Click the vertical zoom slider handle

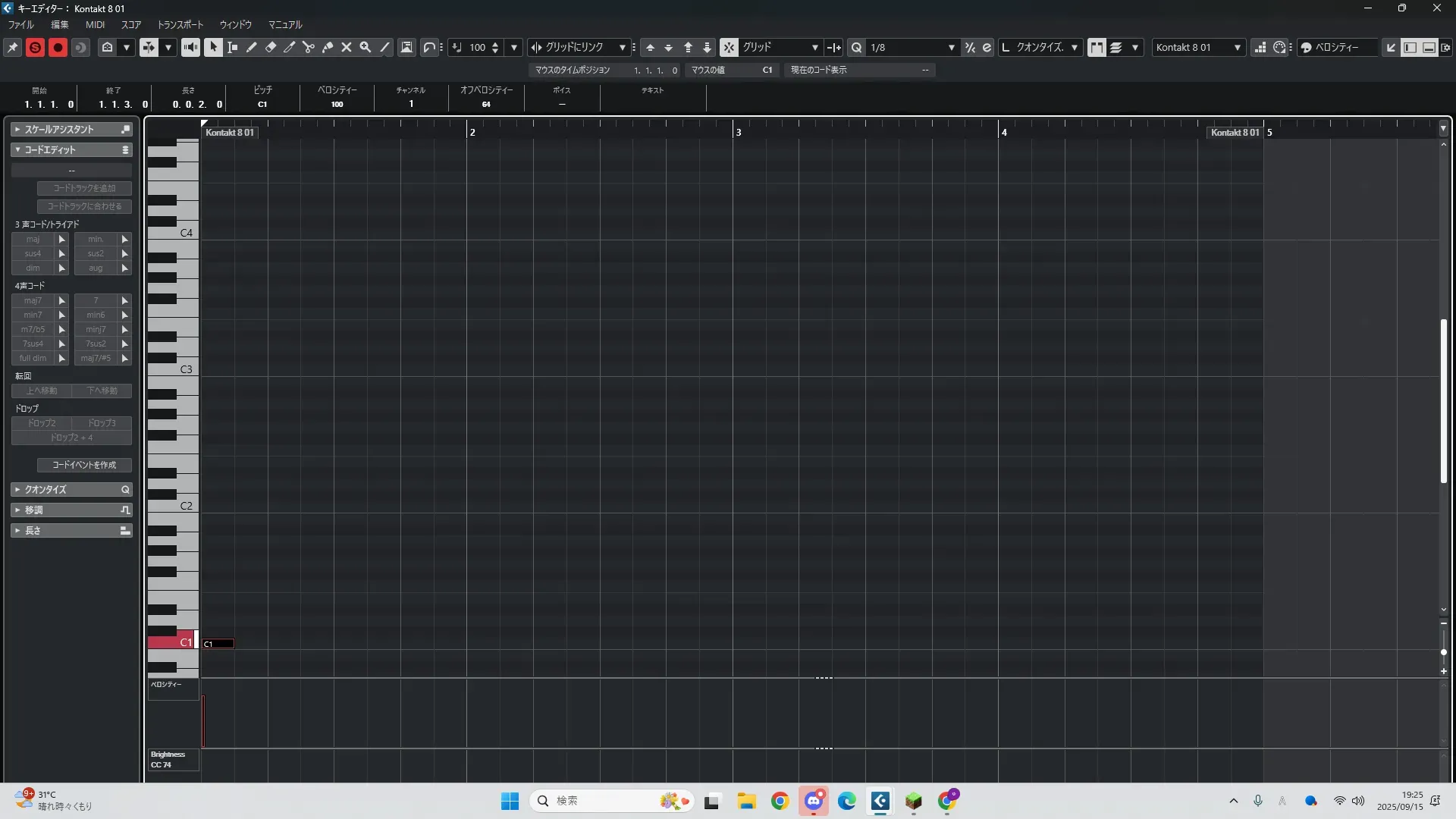tap(1443, 652)
